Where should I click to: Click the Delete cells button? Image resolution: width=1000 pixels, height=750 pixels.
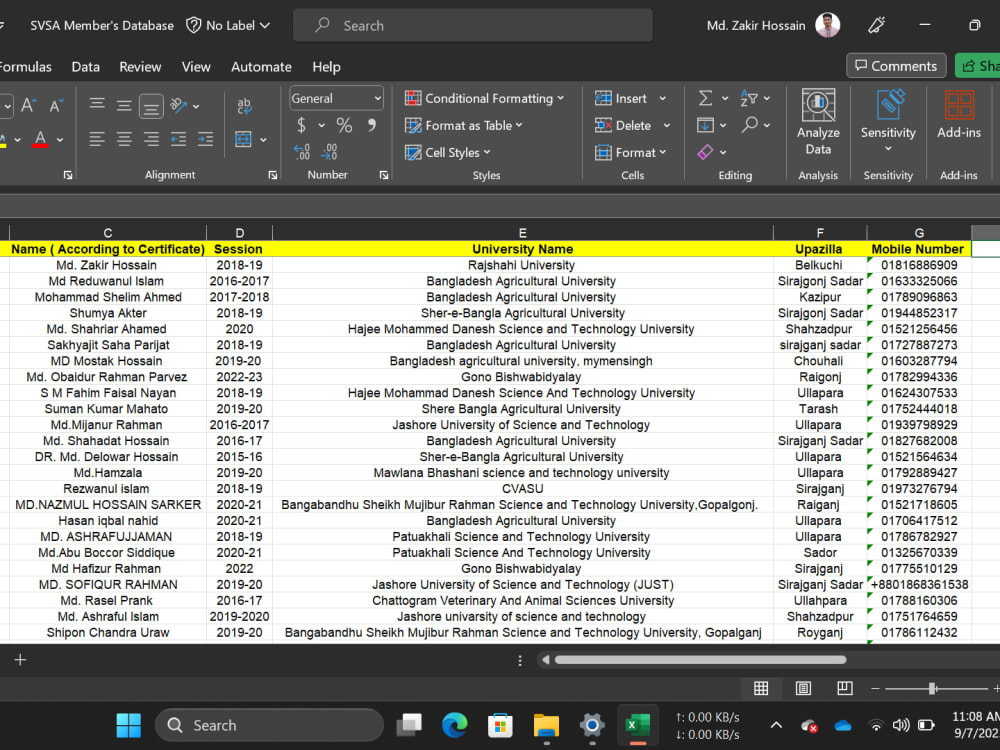click(623, 126)
